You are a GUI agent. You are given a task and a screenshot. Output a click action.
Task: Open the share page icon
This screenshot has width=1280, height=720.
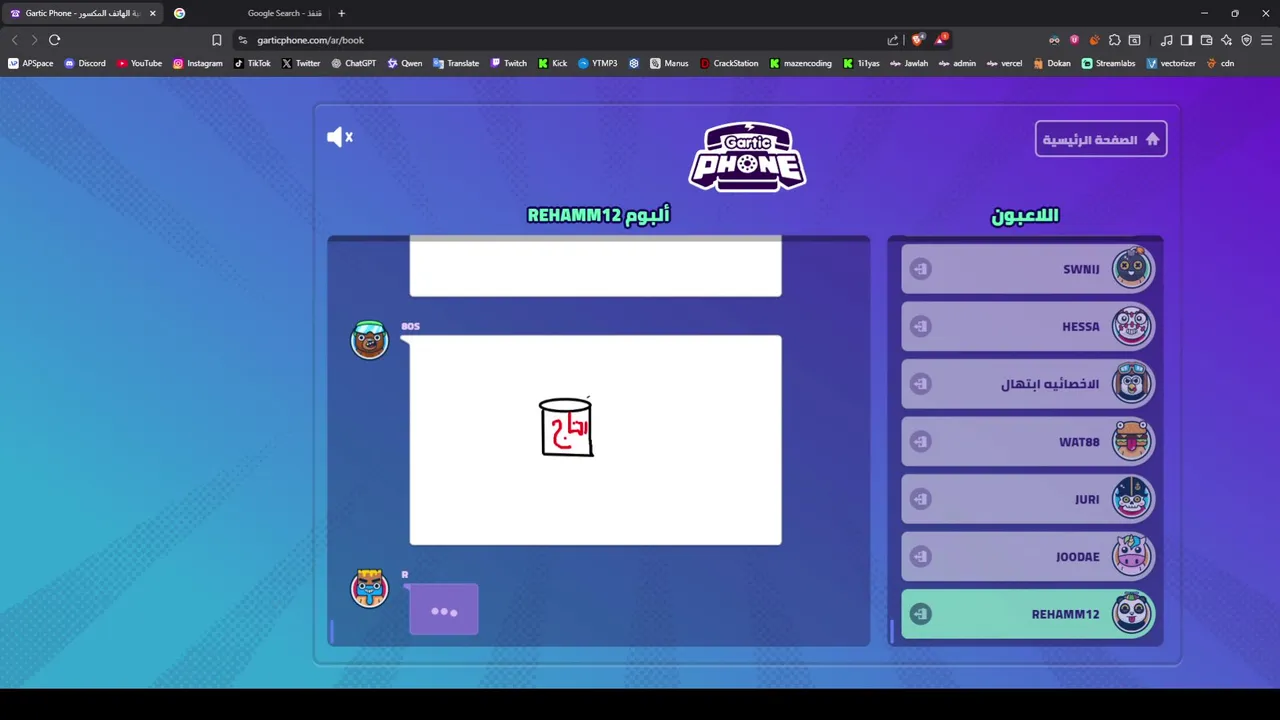click(x=892, y=40)
